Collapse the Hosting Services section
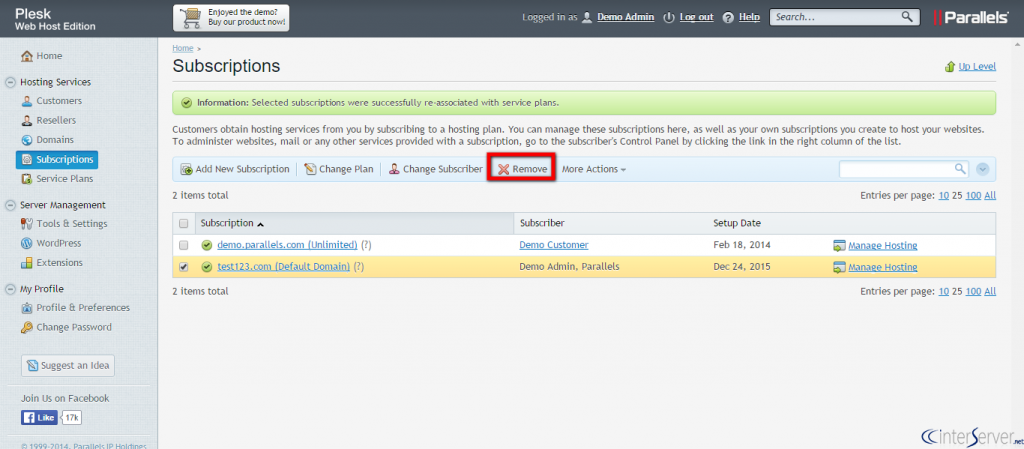Viewport: 1024px width, 449px height. click(x=10, y=82)
